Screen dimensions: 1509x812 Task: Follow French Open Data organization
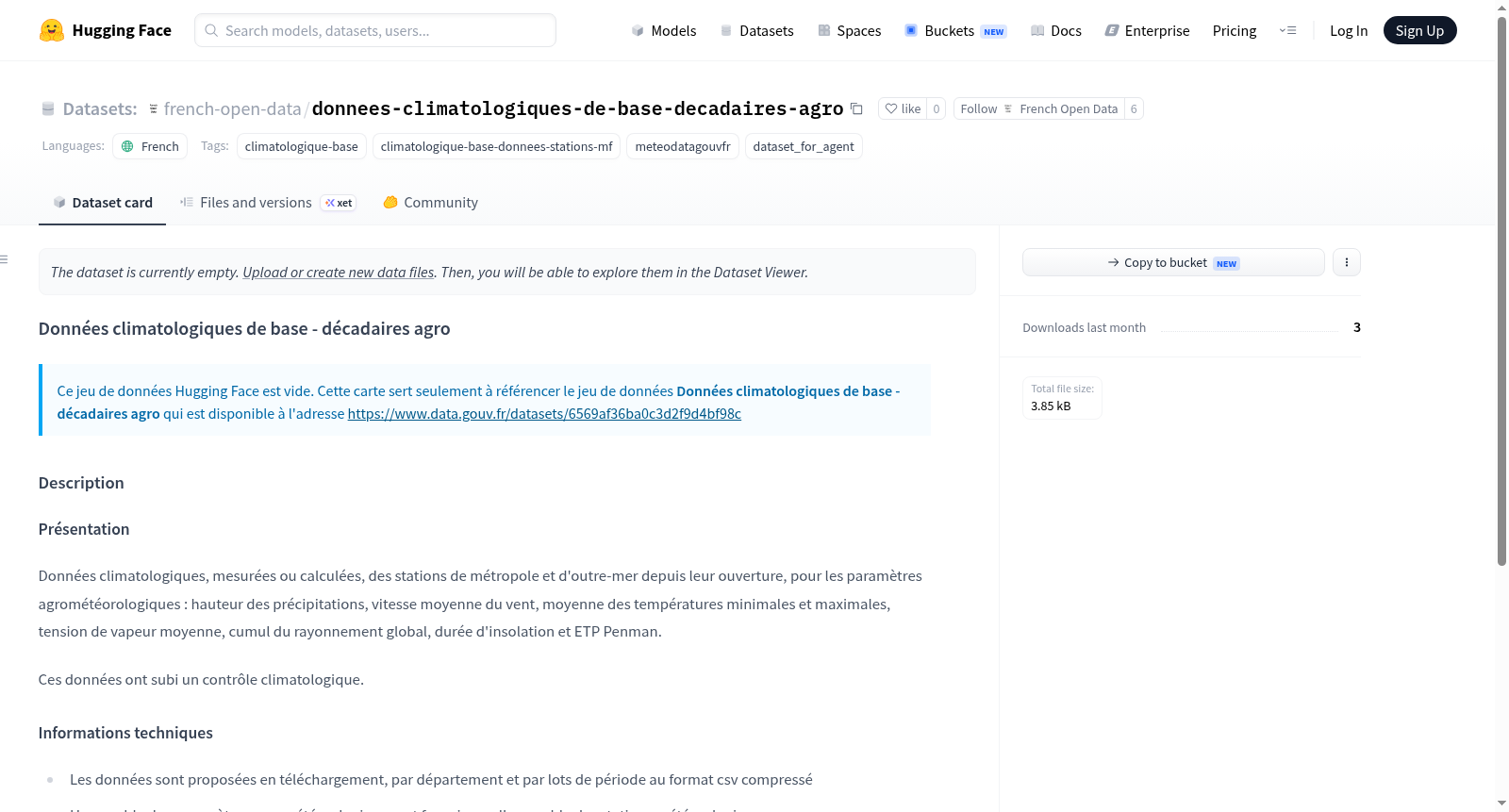click(1038, 108)
